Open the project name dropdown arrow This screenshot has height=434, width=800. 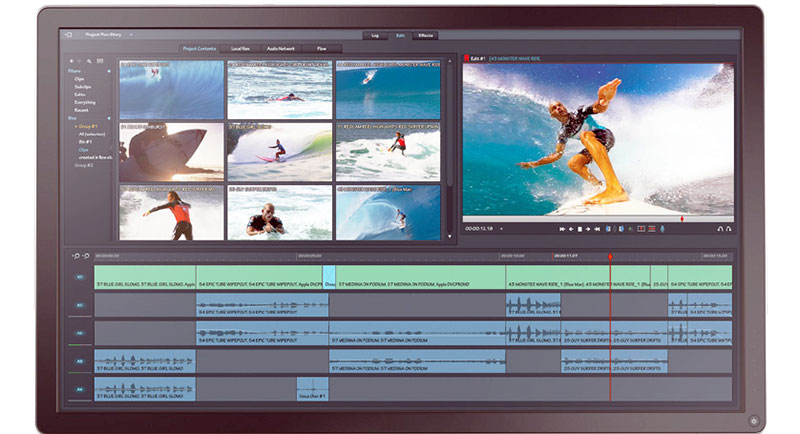tap(131, 35)
